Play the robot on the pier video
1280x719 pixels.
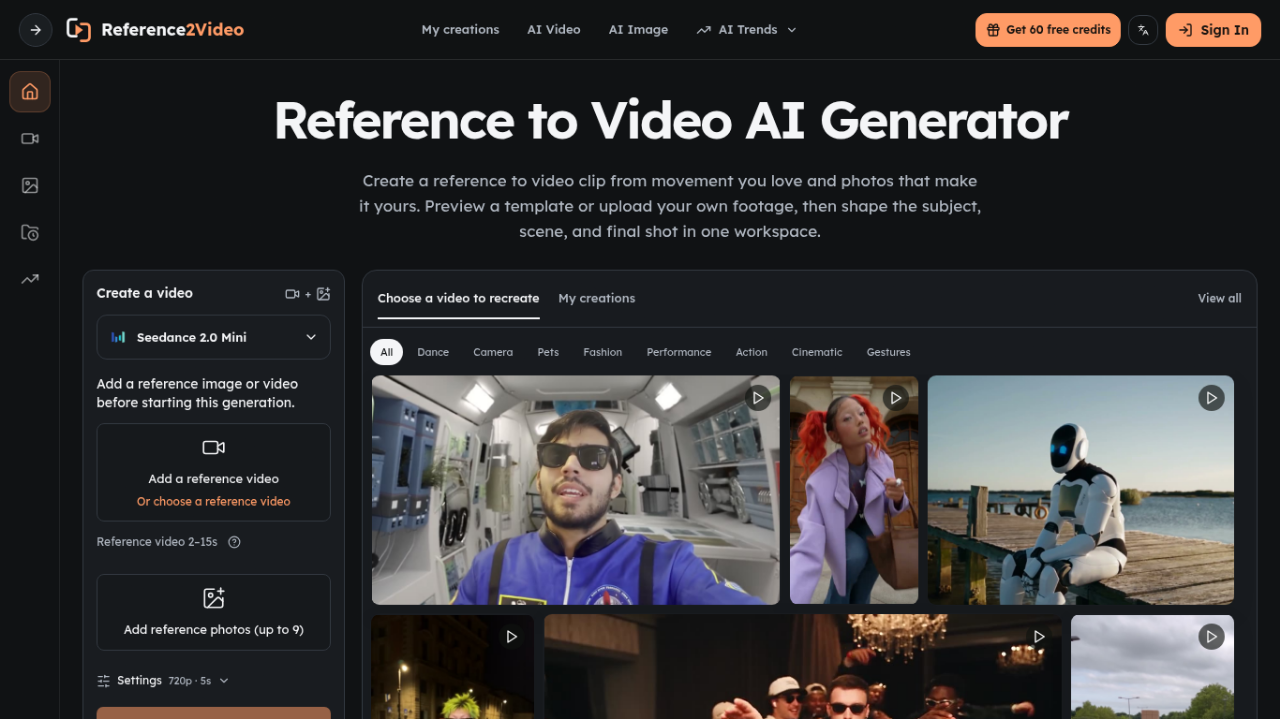point(1211,398)
